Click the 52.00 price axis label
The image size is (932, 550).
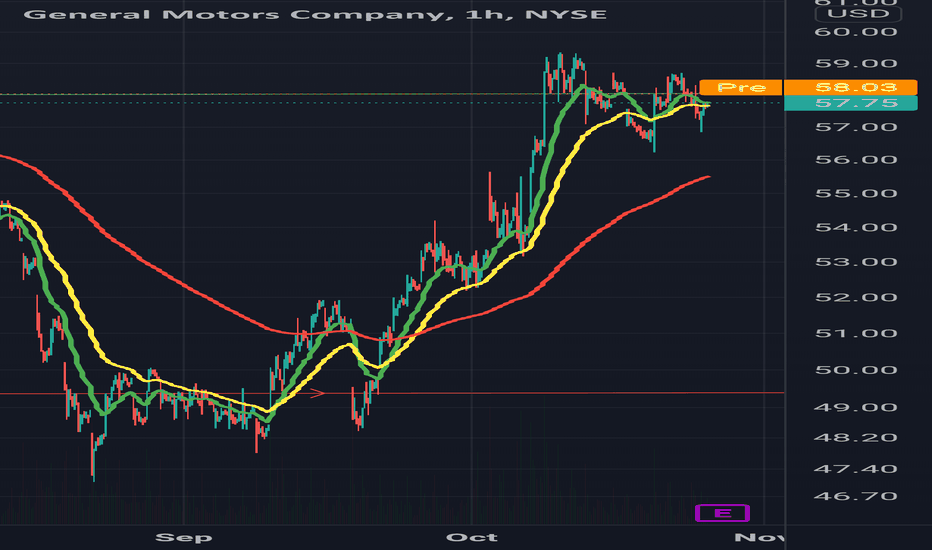pyautogui.click(x=856, y=297)
